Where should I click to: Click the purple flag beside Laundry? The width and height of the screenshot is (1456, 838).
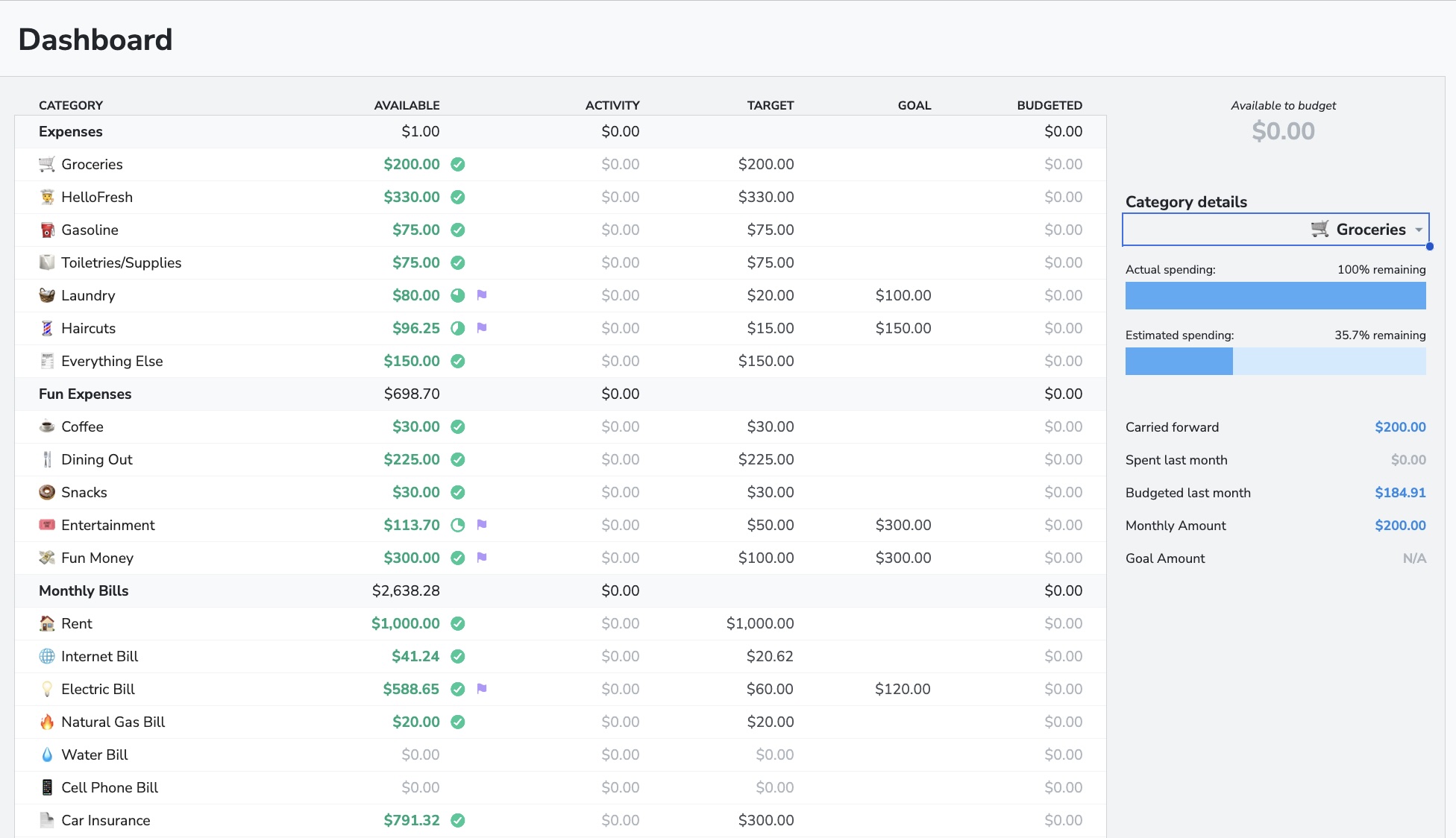tap(482, 295)
